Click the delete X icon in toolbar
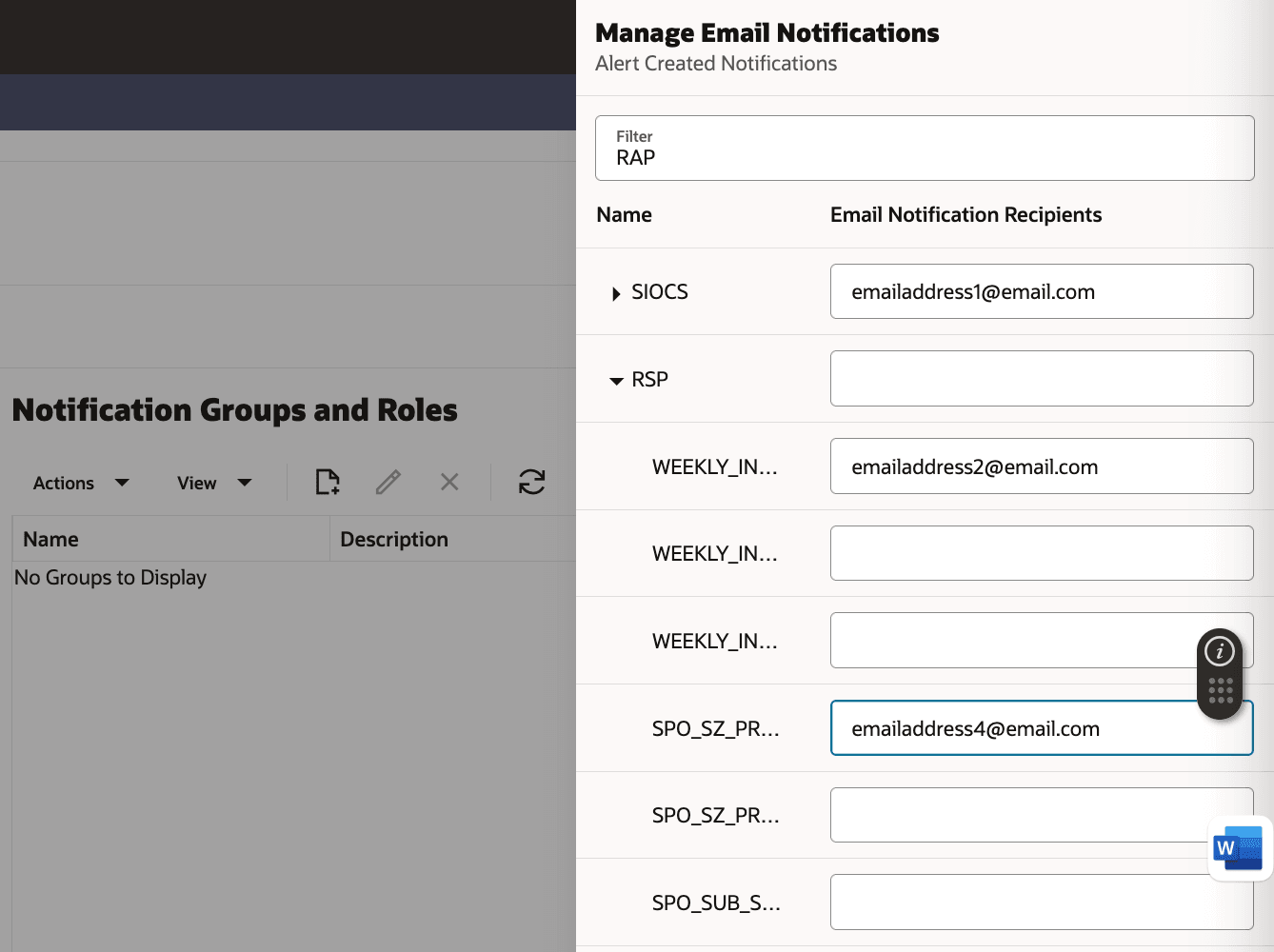 pos(449,483)
